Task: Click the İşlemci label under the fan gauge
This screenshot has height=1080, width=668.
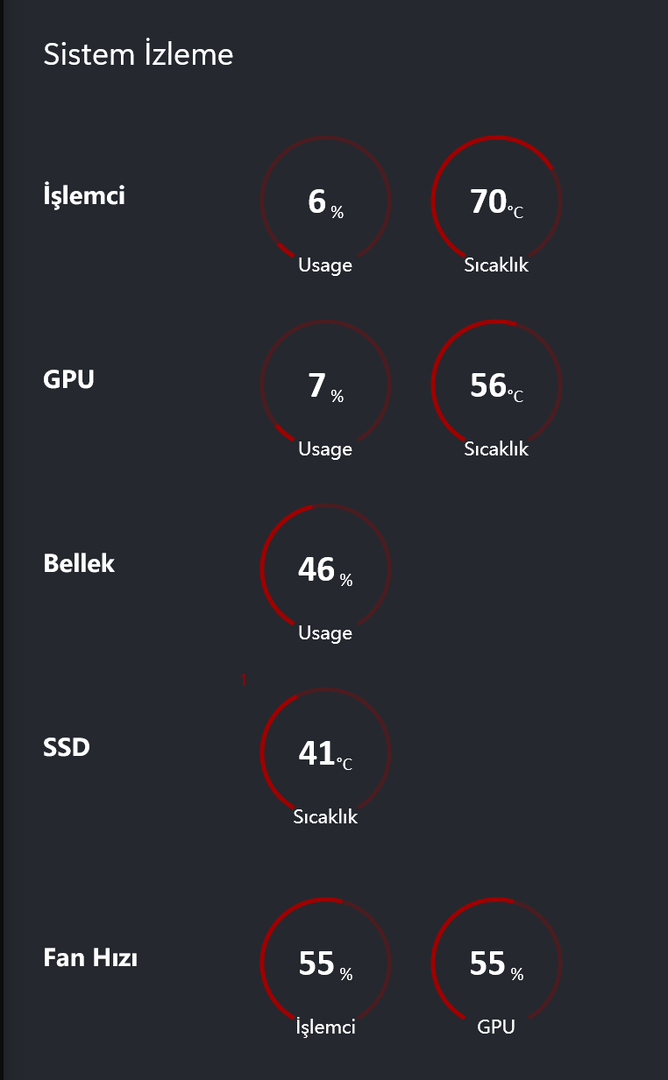Action: click(325, 1027)
